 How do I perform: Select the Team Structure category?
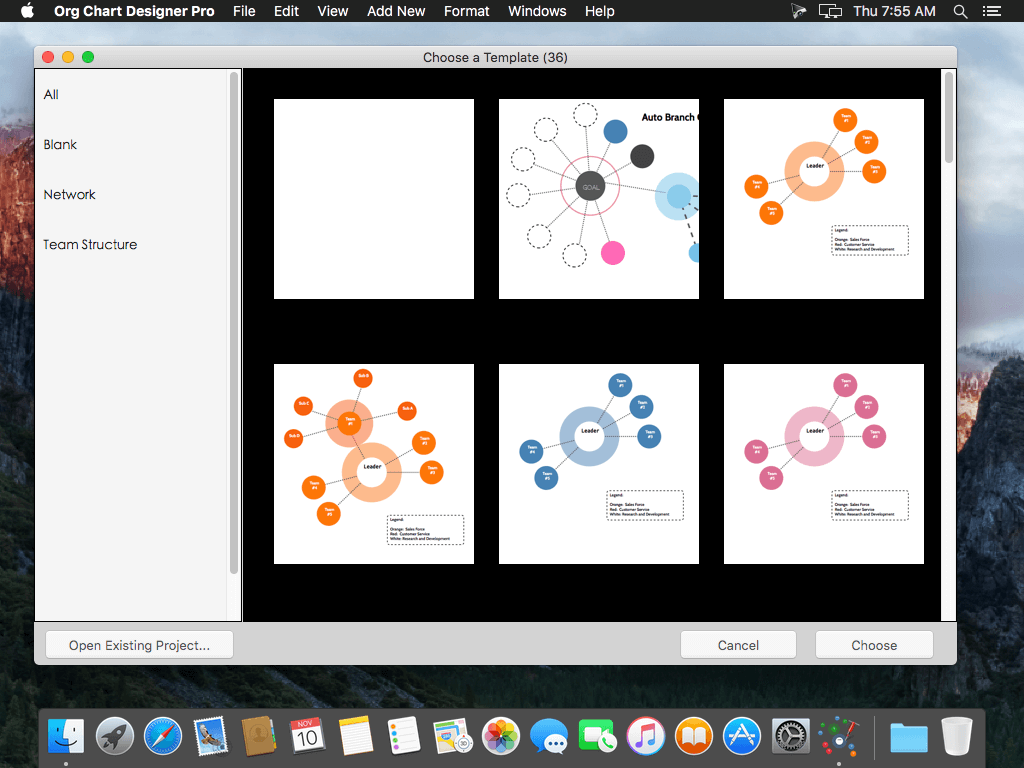coord(90,245)
